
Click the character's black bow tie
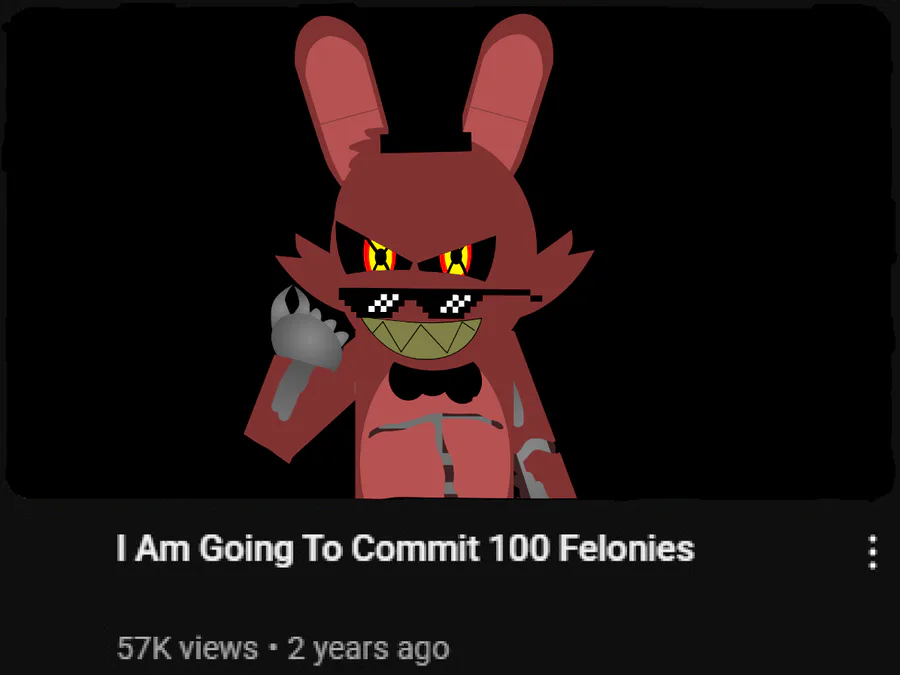tap(435, 383)
